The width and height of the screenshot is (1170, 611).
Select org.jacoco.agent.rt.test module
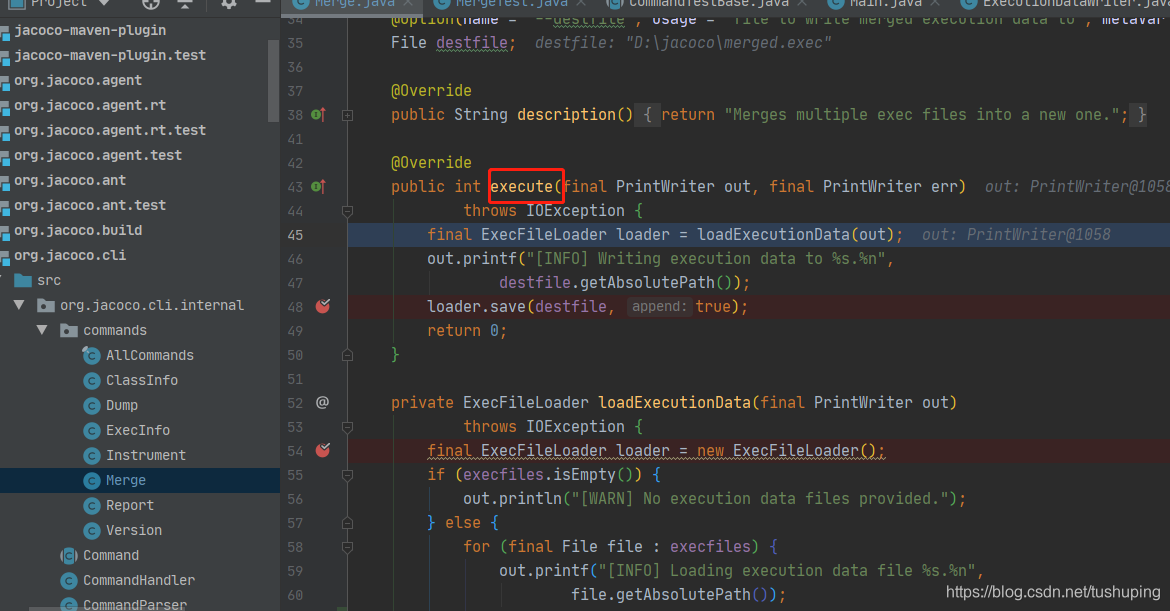110,131
